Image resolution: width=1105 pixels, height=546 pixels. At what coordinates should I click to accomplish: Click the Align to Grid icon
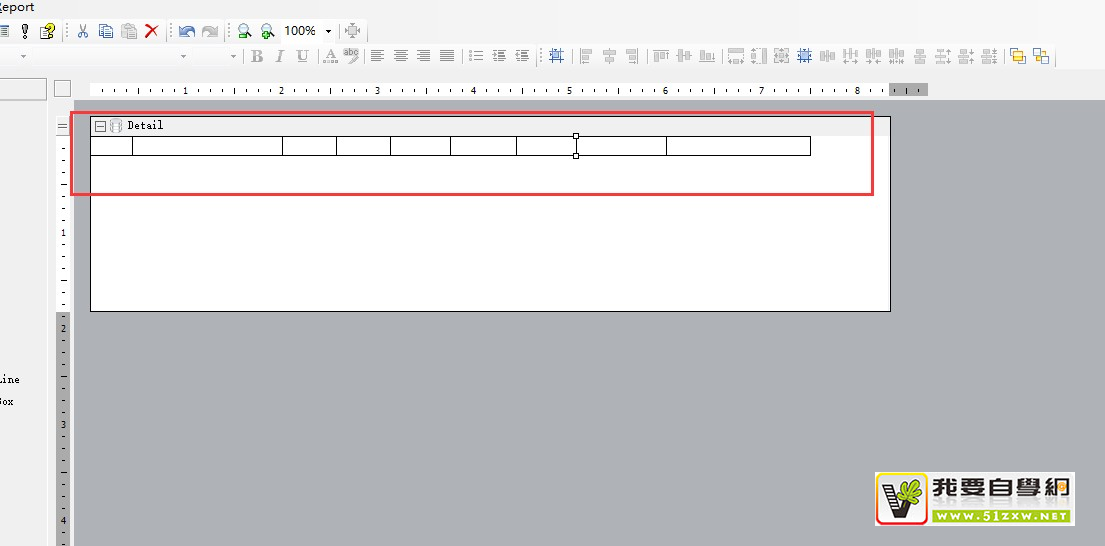pyautogui.click(x=556, y=56)
